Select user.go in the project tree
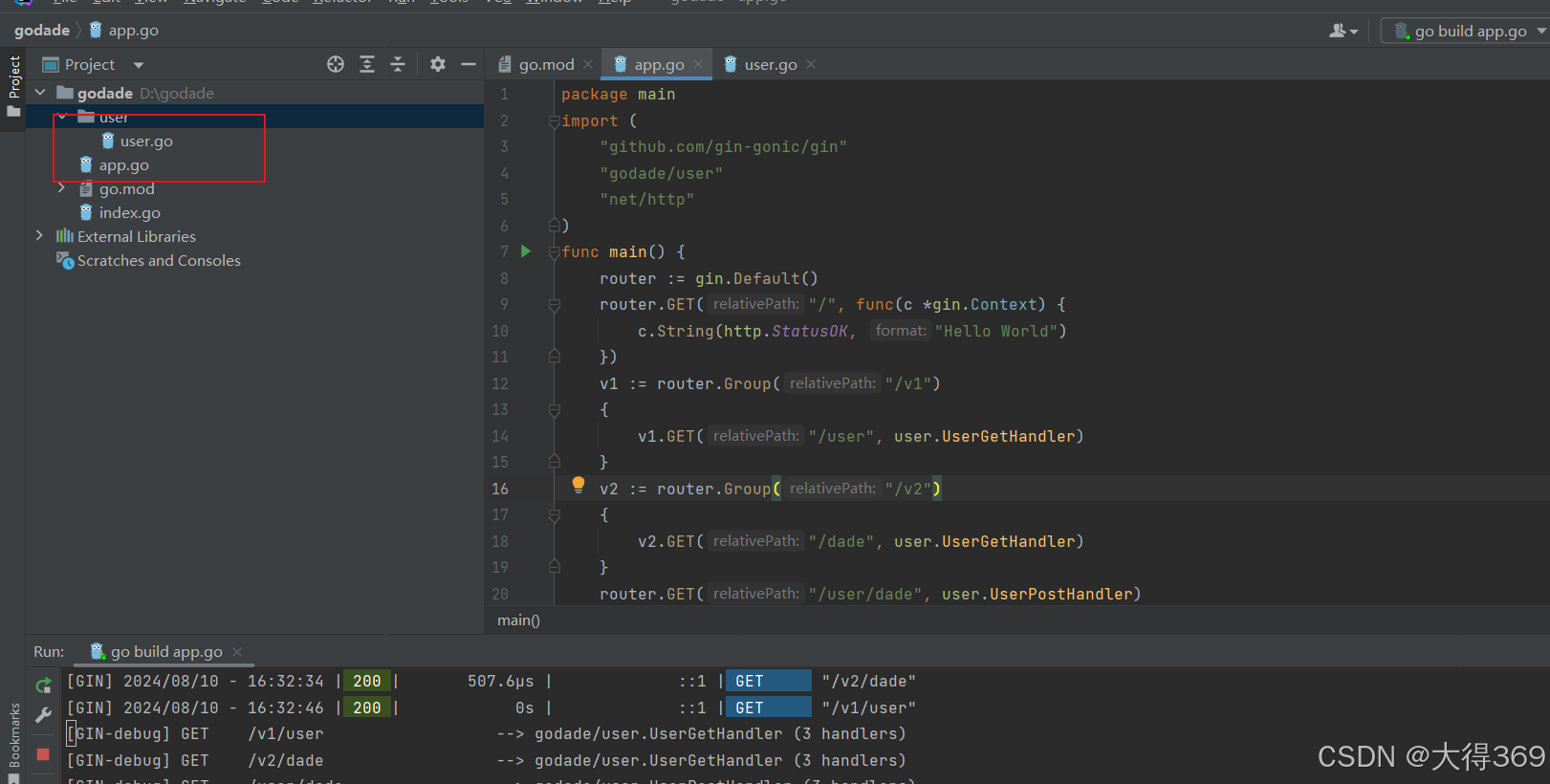This screenshot has height=784, width=1550. point(145,141)
